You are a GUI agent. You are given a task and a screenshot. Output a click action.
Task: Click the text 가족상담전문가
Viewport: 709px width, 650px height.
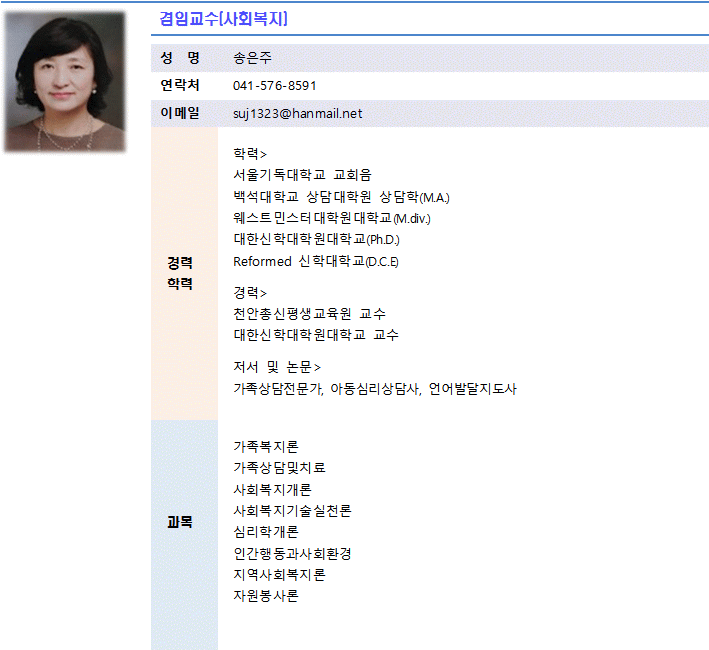[278, 389]
